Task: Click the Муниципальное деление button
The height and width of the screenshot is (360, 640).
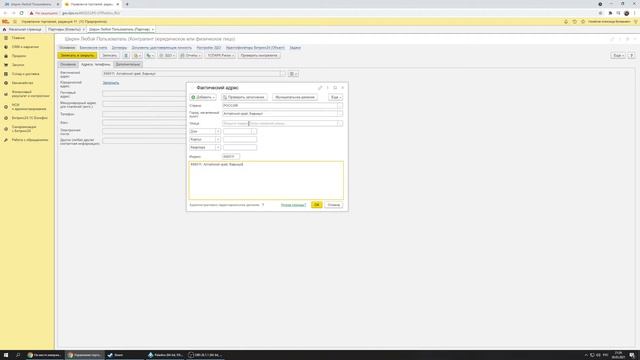Action: point(295,97)
